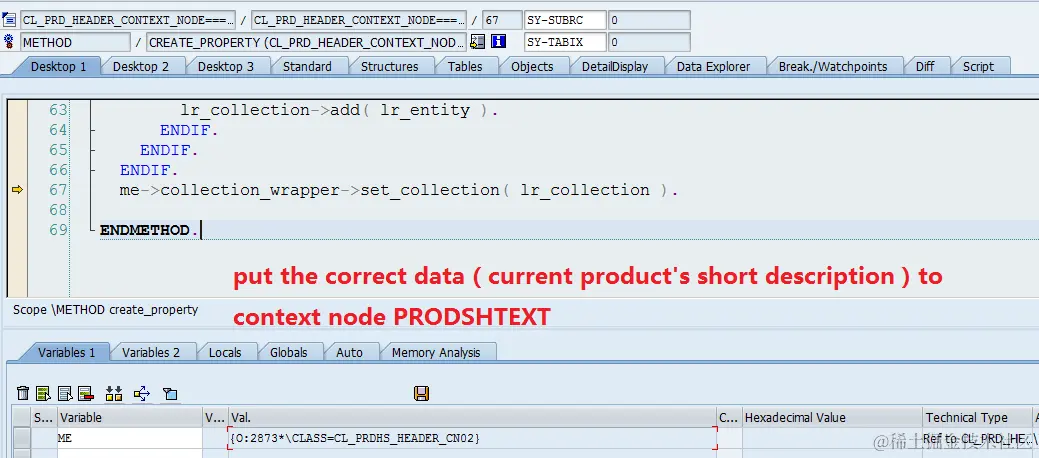Click the Technical Type column header
The image size is (1039, 458).
977,418
